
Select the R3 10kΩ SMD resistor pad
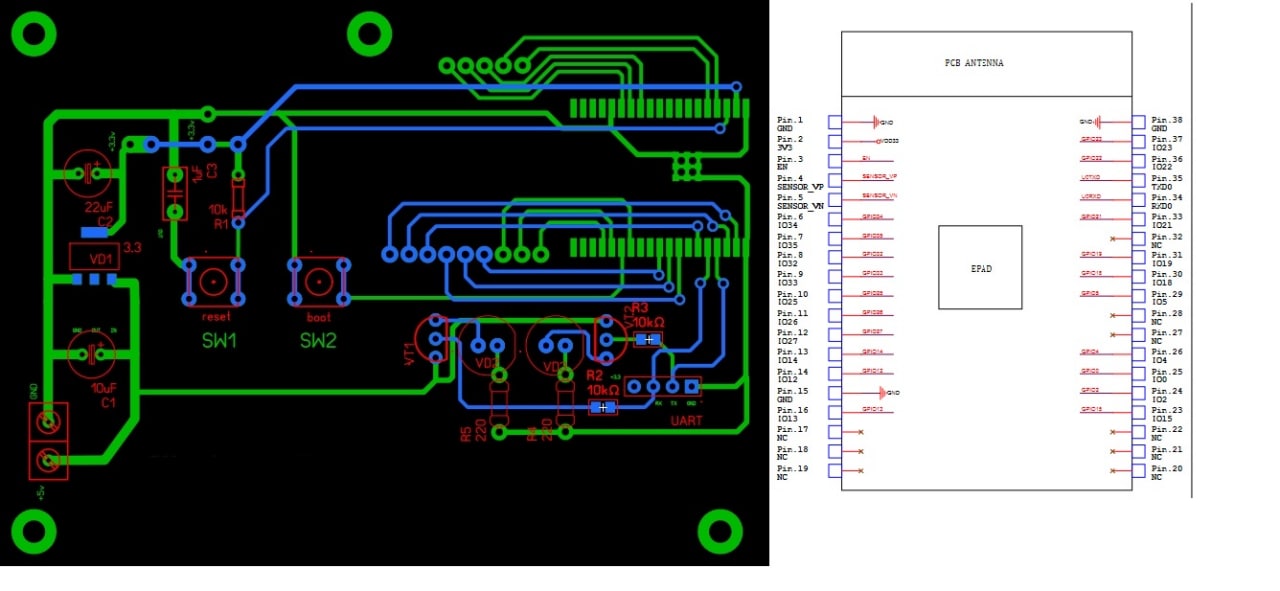tap(648, 340)
